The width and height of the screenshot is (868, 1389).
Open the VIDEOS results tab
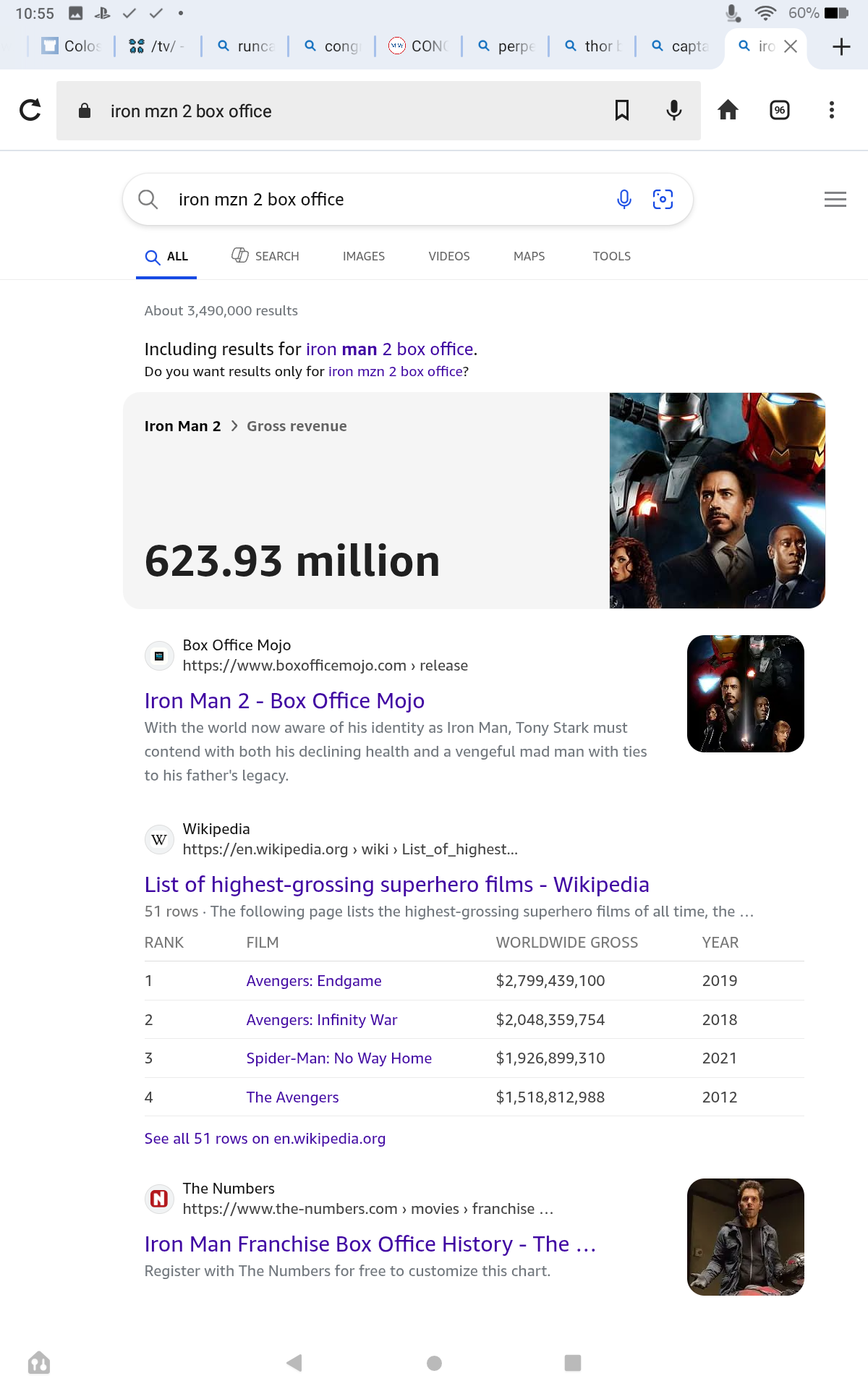point(449,256)
